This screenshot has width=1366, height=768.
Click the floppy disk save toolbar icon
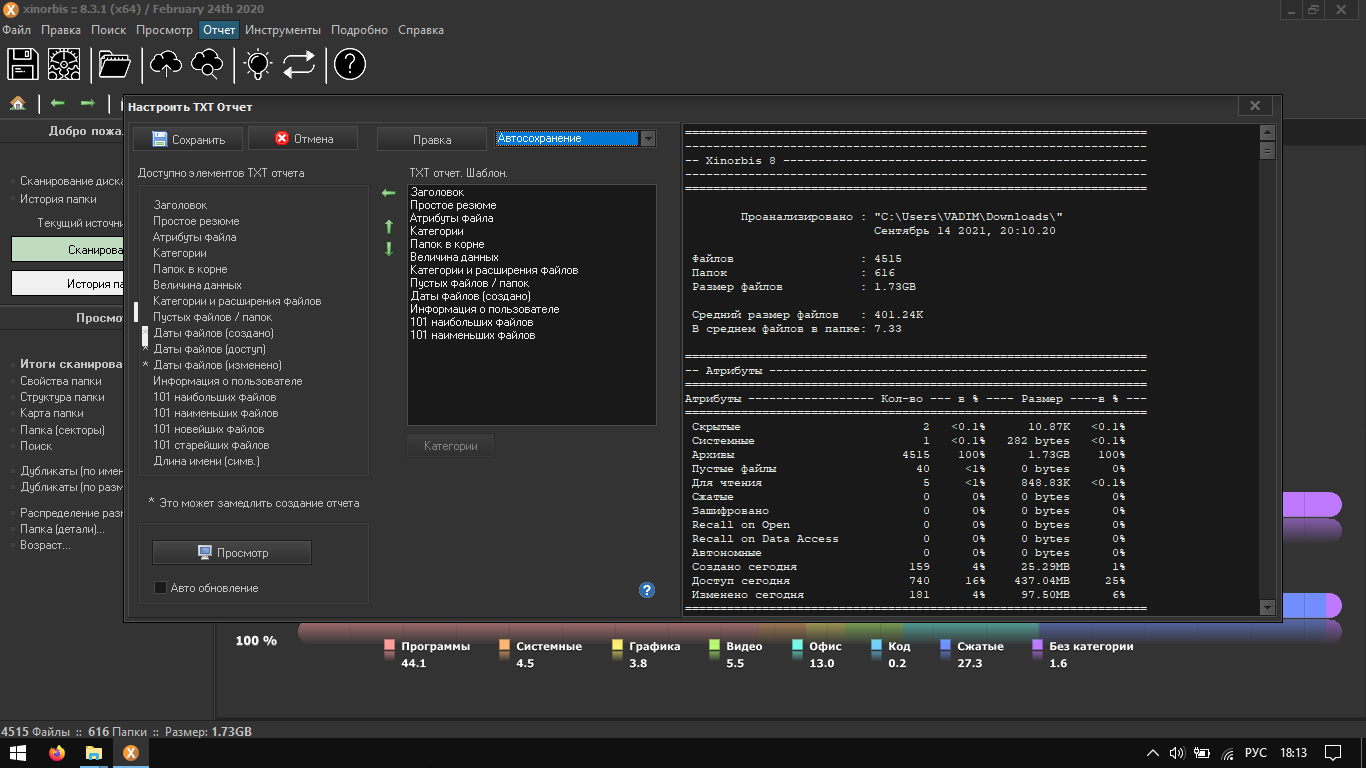(x=22, y=65)
